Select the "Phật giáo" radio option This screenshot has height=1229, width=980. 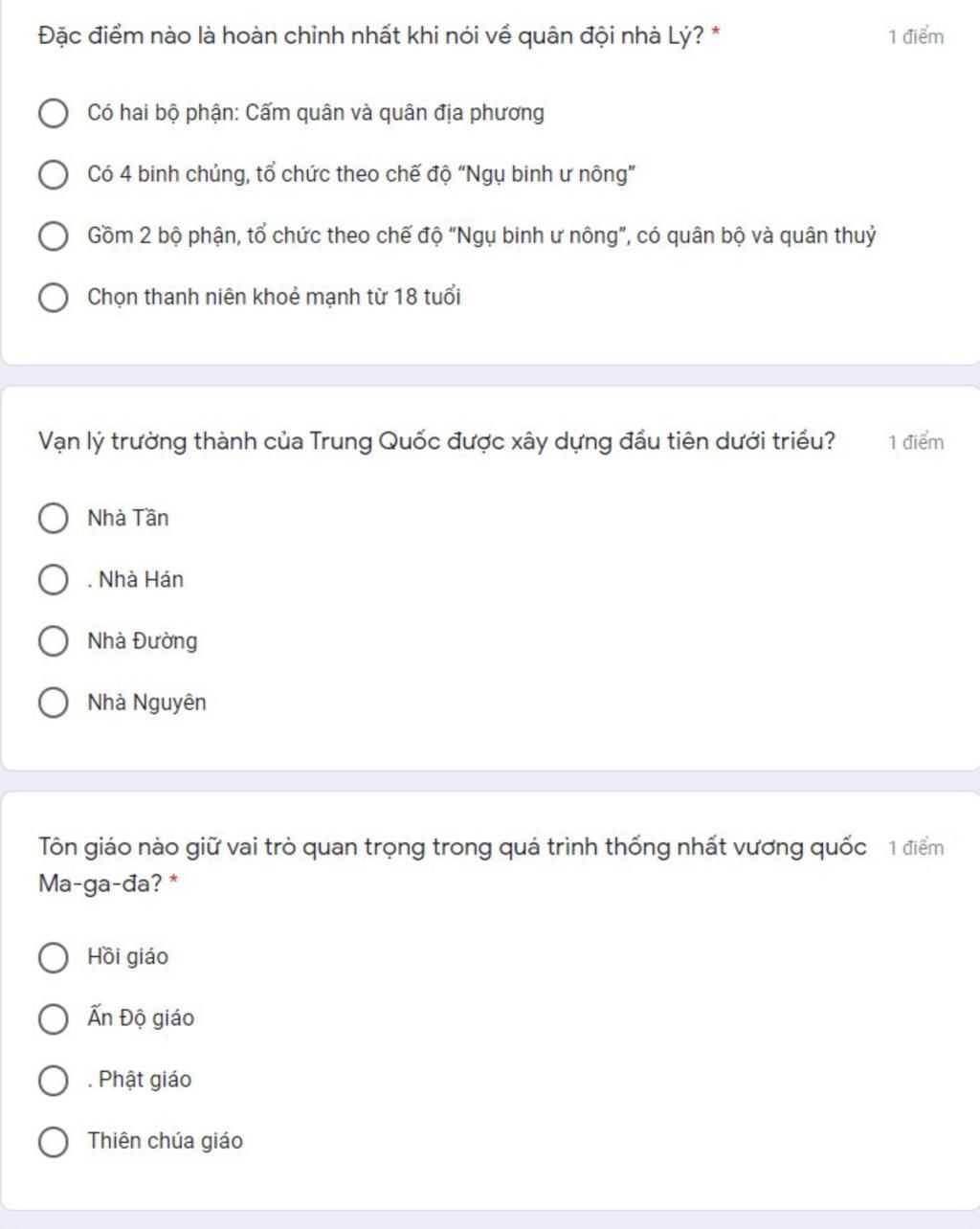[53, 1080]
